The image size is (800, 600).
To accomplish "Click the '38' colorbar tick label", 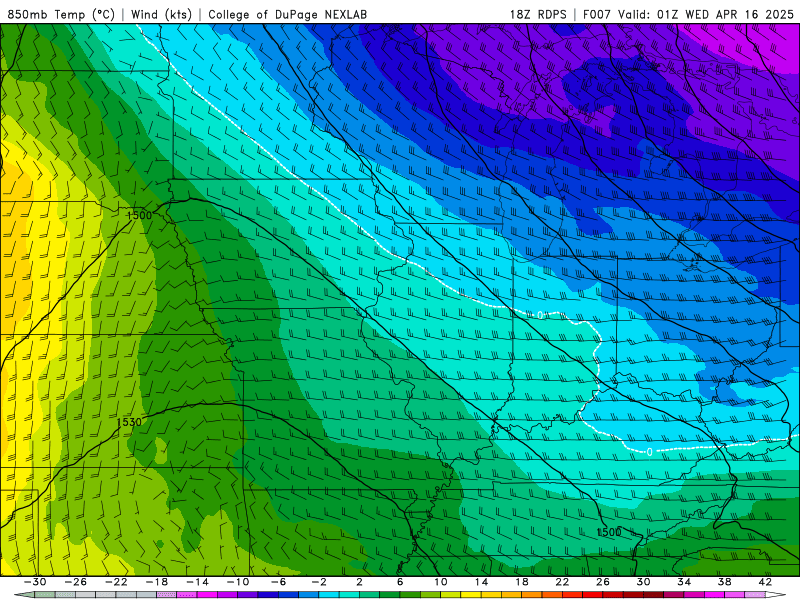I will [724, 582].
